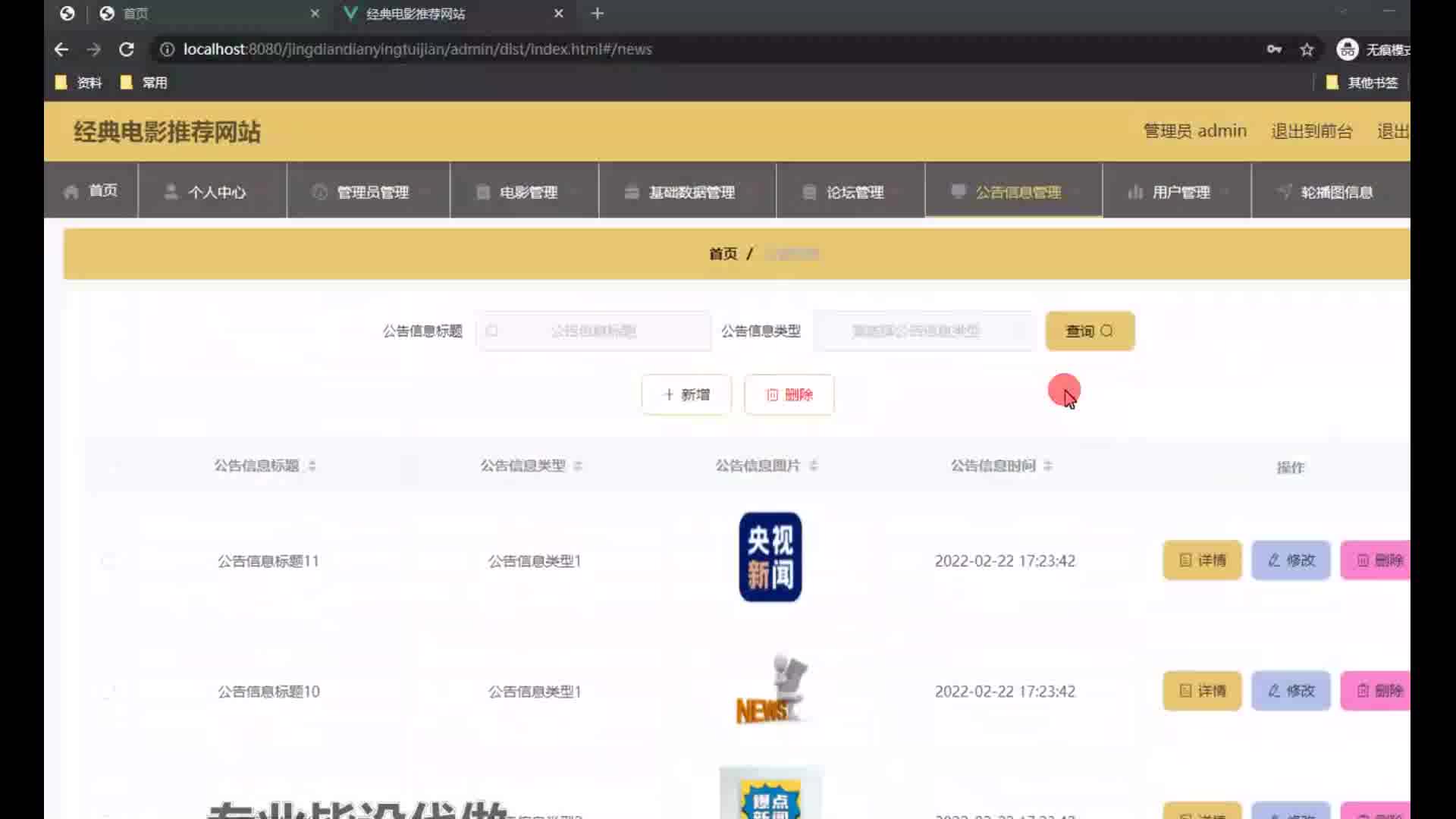The width and height of the screenshot is (1456, 819).
Task: Close the 经典电影推荐网站 browser tab
Action: click(x=559, y=14)
